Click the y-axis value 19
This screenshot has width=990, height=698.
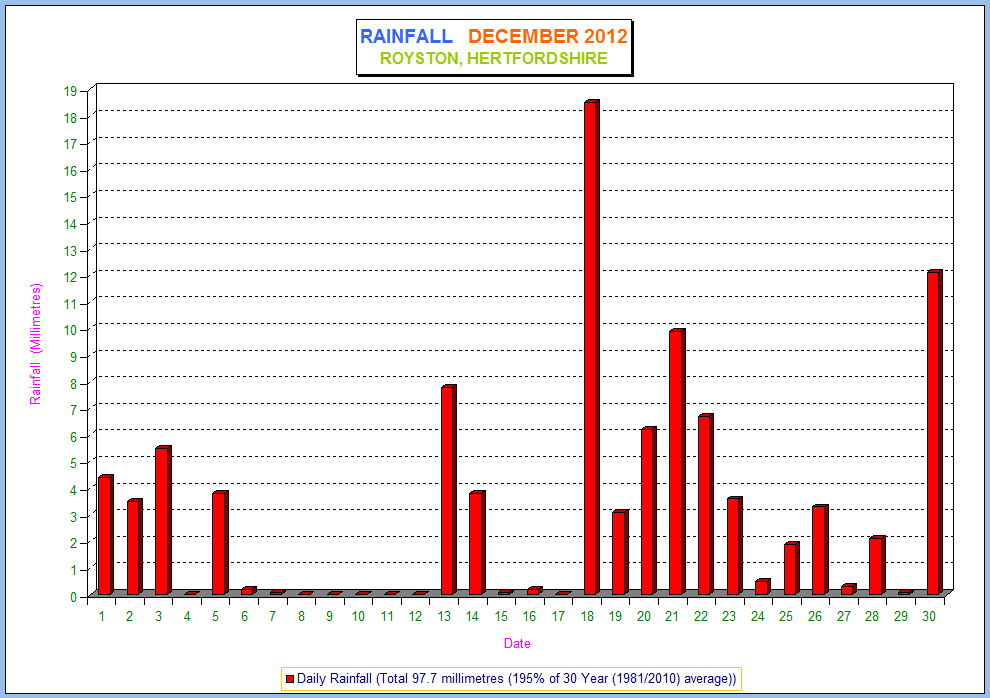pyautogui.click(x=70, y=92)
